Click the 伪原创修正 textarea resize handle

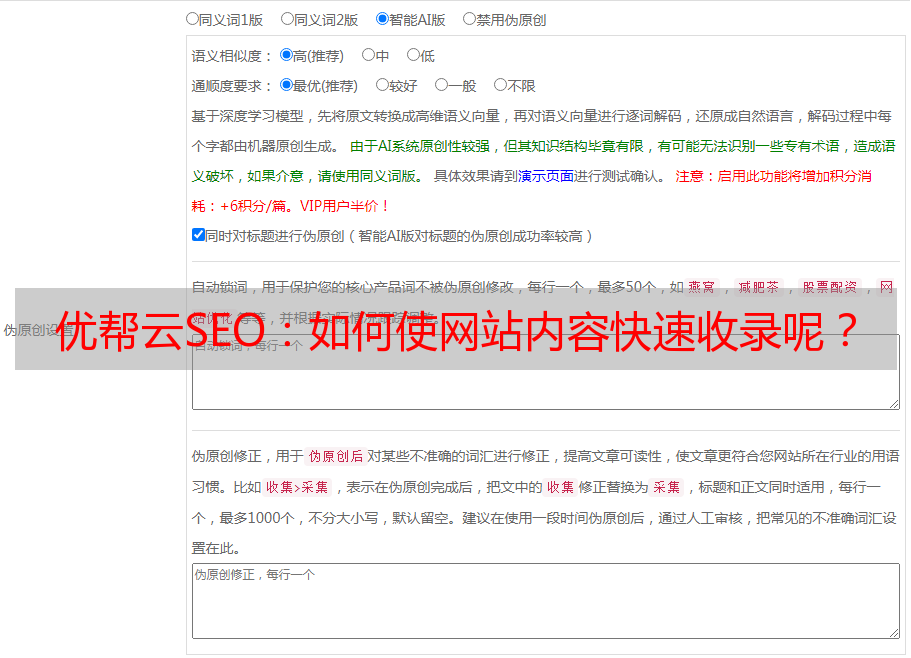(x=894, y=633)
